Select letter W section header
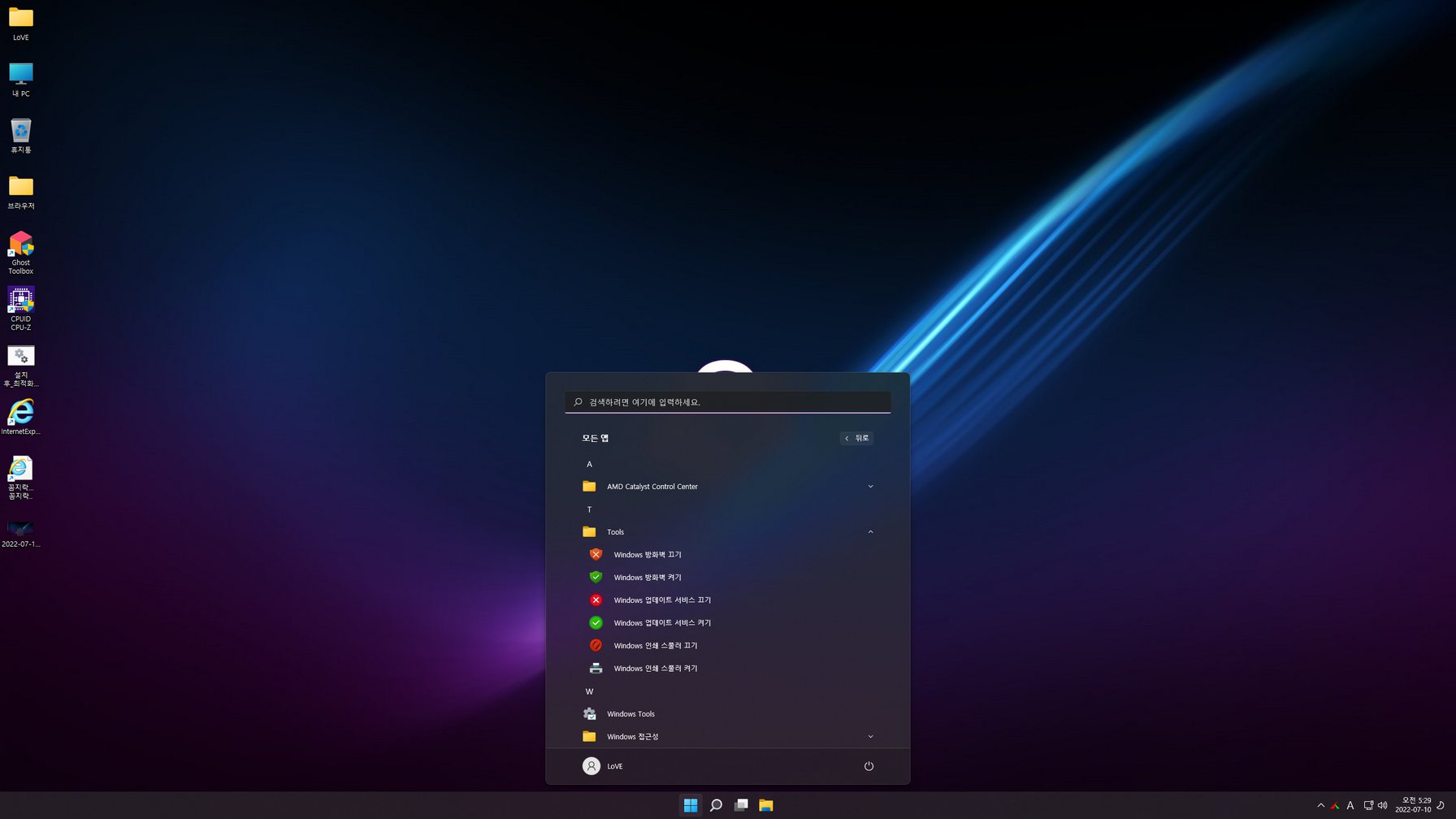The image size is (1456, 819). coord(589,691)
